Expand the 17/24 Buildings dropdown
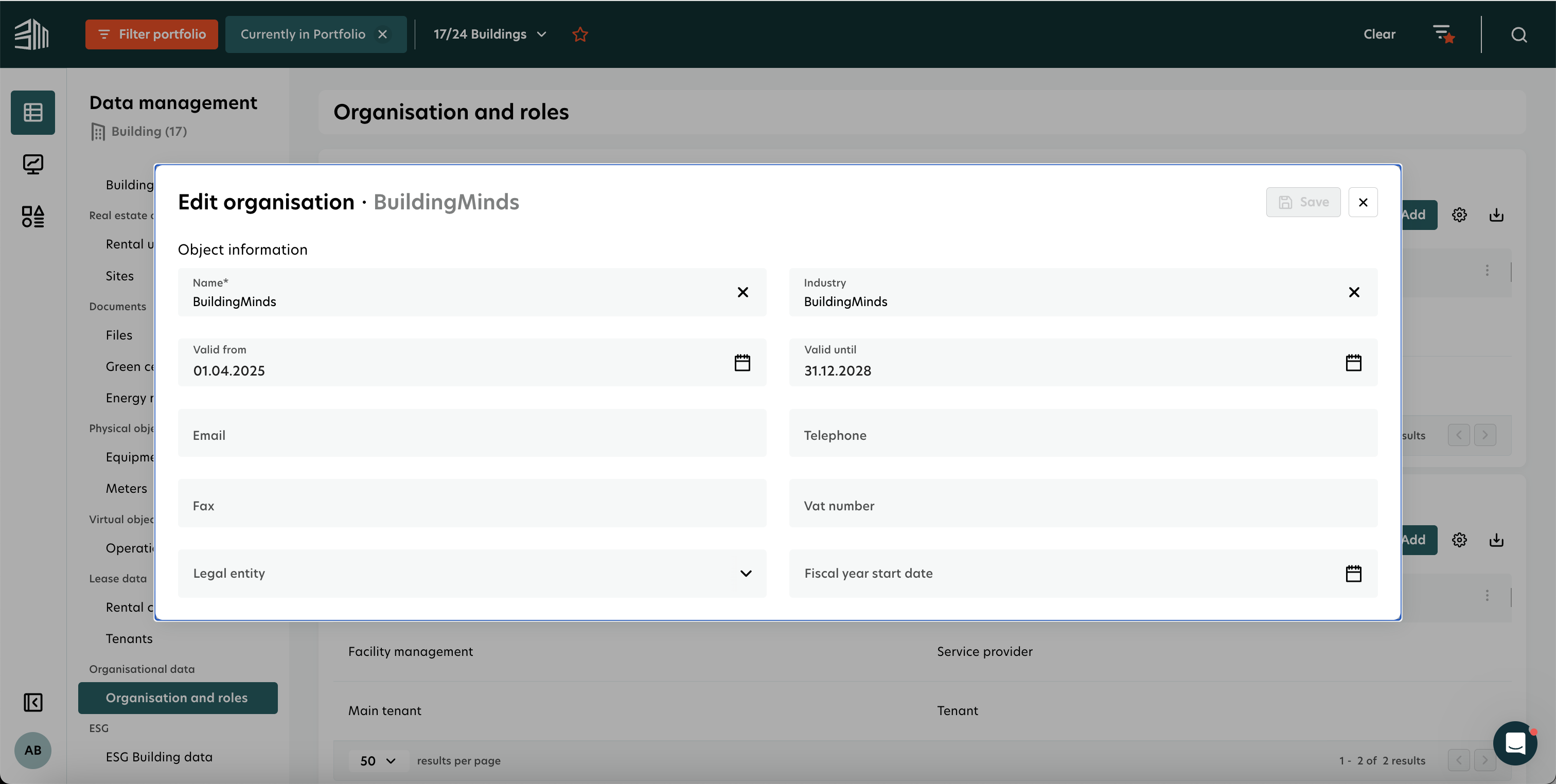The image size is (1556, 784). click(x=489, y=34)
